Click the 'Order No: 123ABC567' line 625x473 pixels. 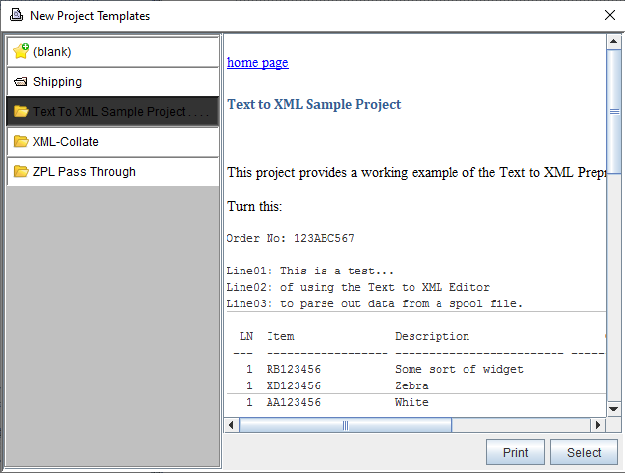point(290,238)
